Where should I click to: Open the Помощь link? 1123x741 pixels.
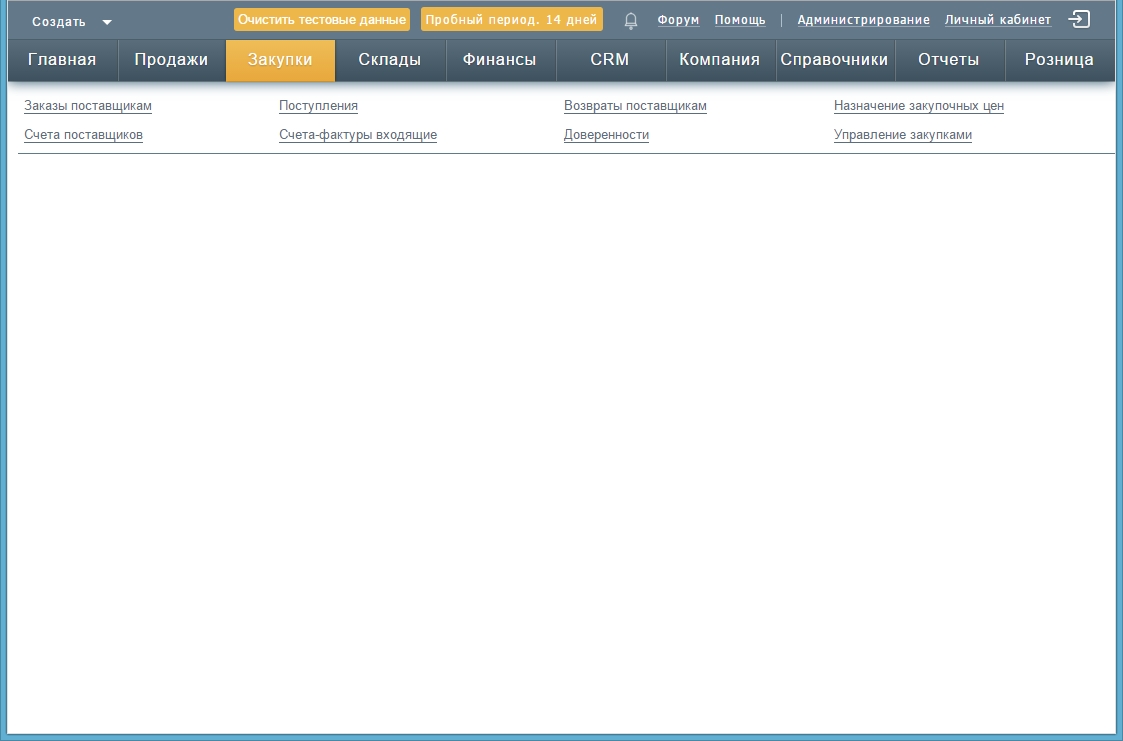[740, 20]
